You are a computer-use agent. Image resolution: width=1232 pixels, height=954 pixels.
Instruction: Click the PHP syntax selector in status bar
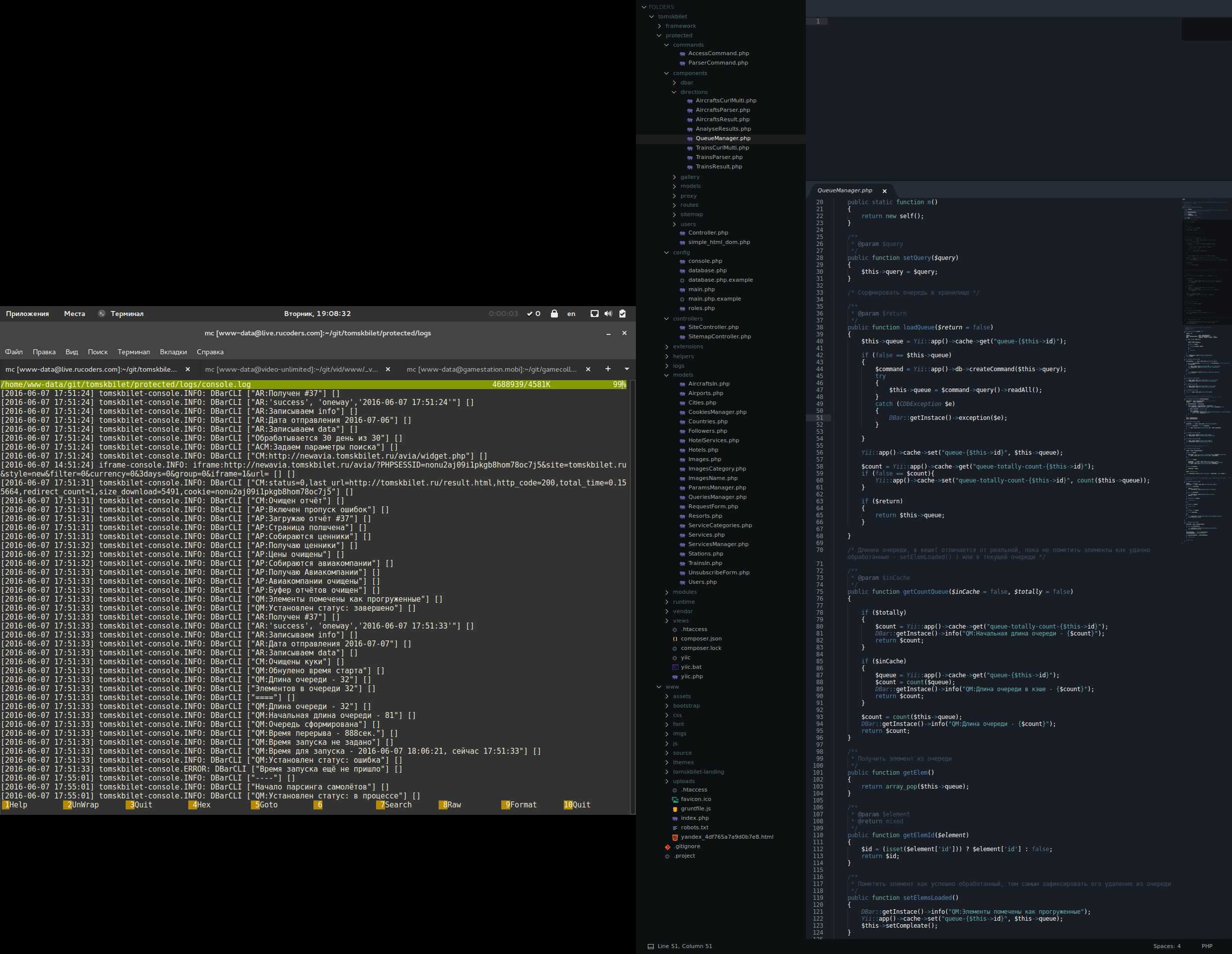(1207, 946)
